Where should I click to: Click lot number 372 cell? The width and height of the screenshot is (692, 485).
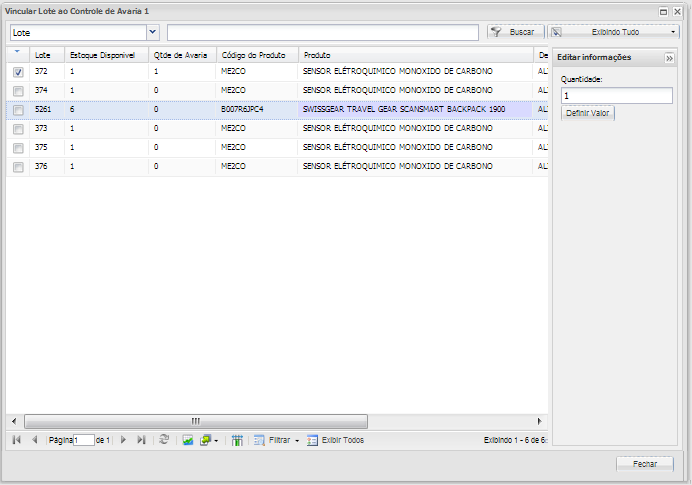tap(47, 71)
